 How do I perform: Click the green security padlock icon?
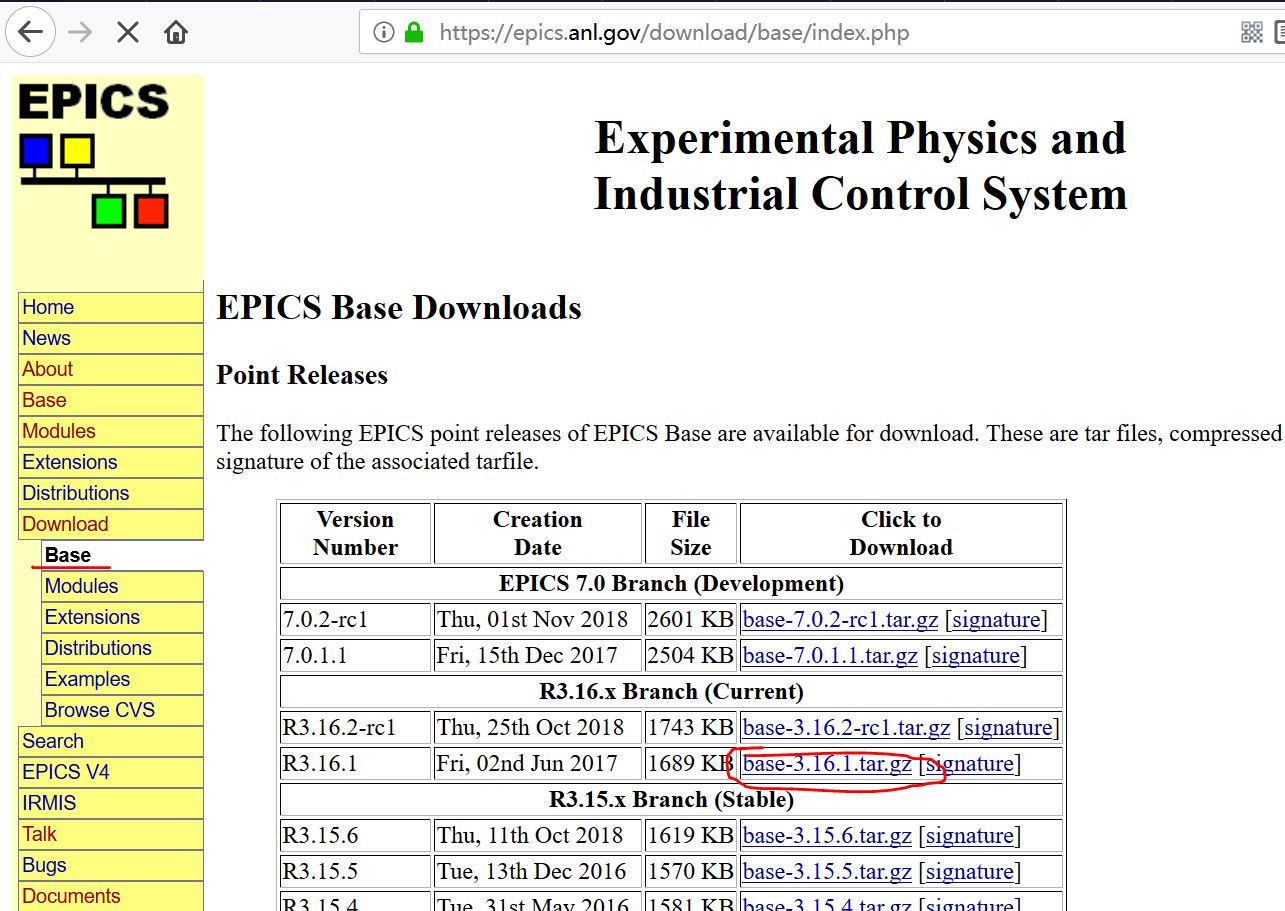(x=413, y=31)
